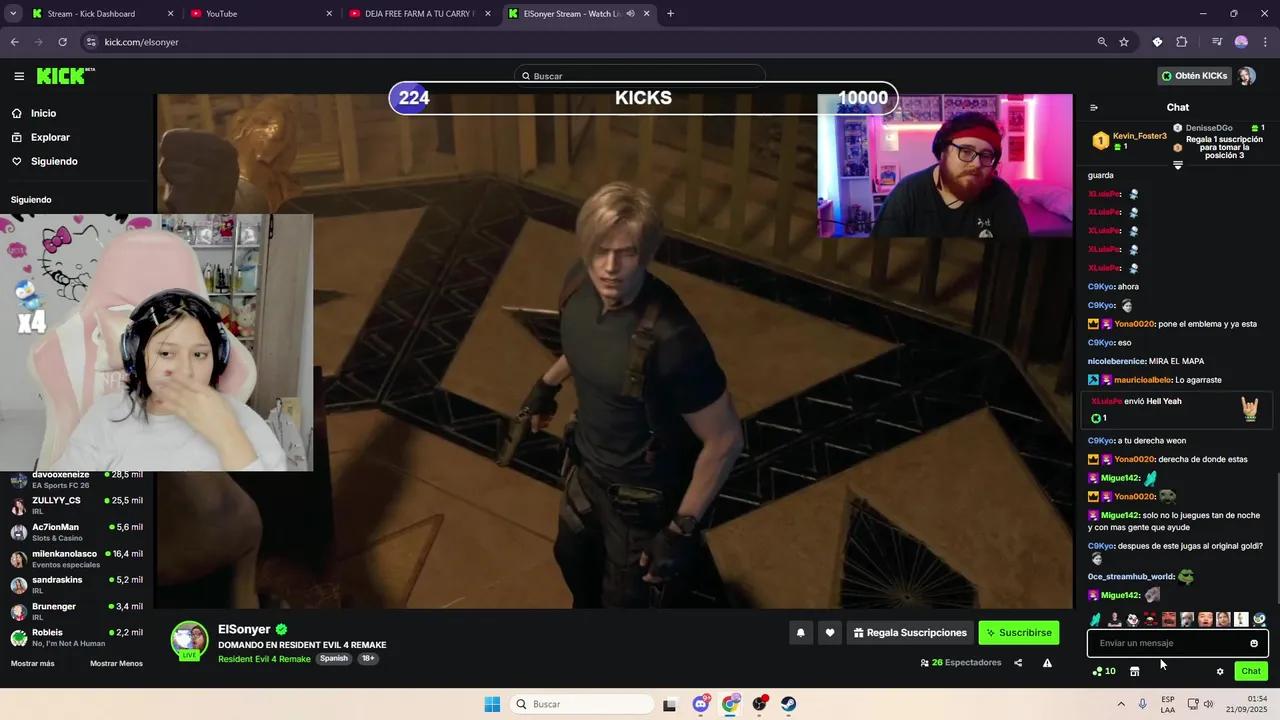This screenshot has height=720, width=1280.
Task: Collapse the list with Mostrar Menos
Action: 116,664
